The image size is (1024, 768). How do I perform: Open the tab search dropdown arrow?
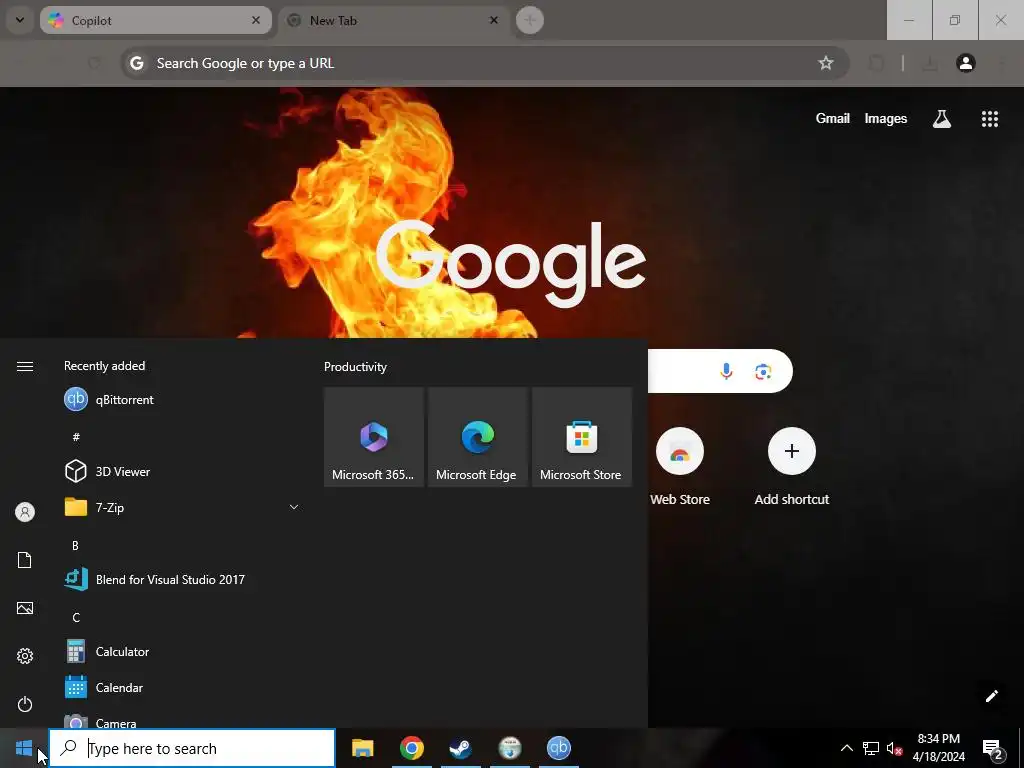(x=20, y=20)
